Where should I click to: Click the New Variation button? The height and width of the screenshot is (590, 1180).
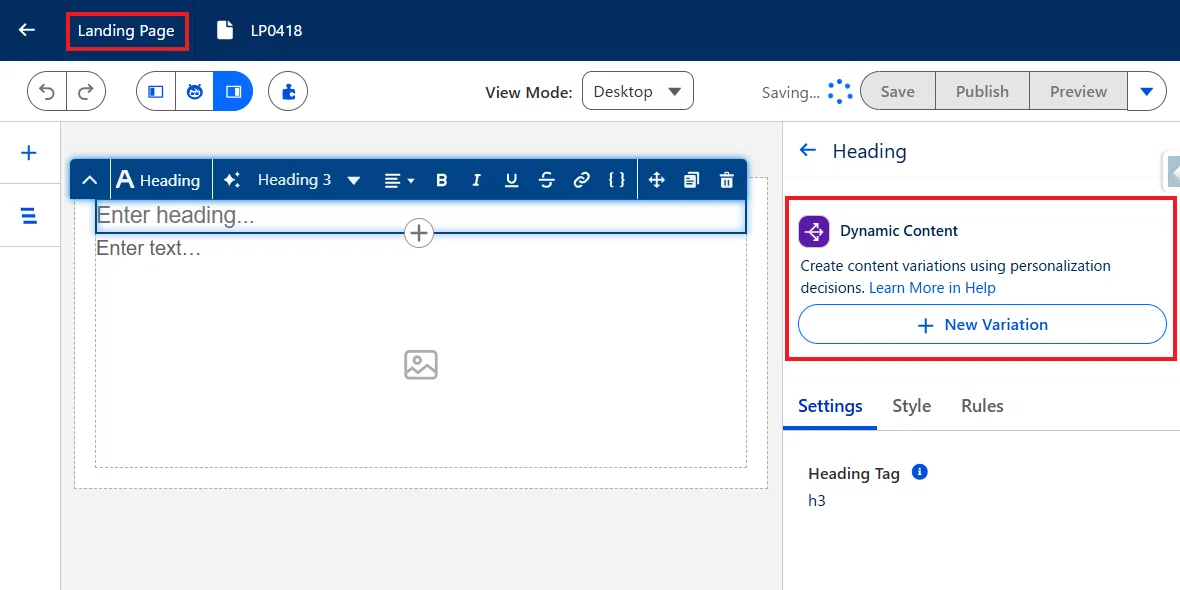pyautogui.click(x=982, y=324)
